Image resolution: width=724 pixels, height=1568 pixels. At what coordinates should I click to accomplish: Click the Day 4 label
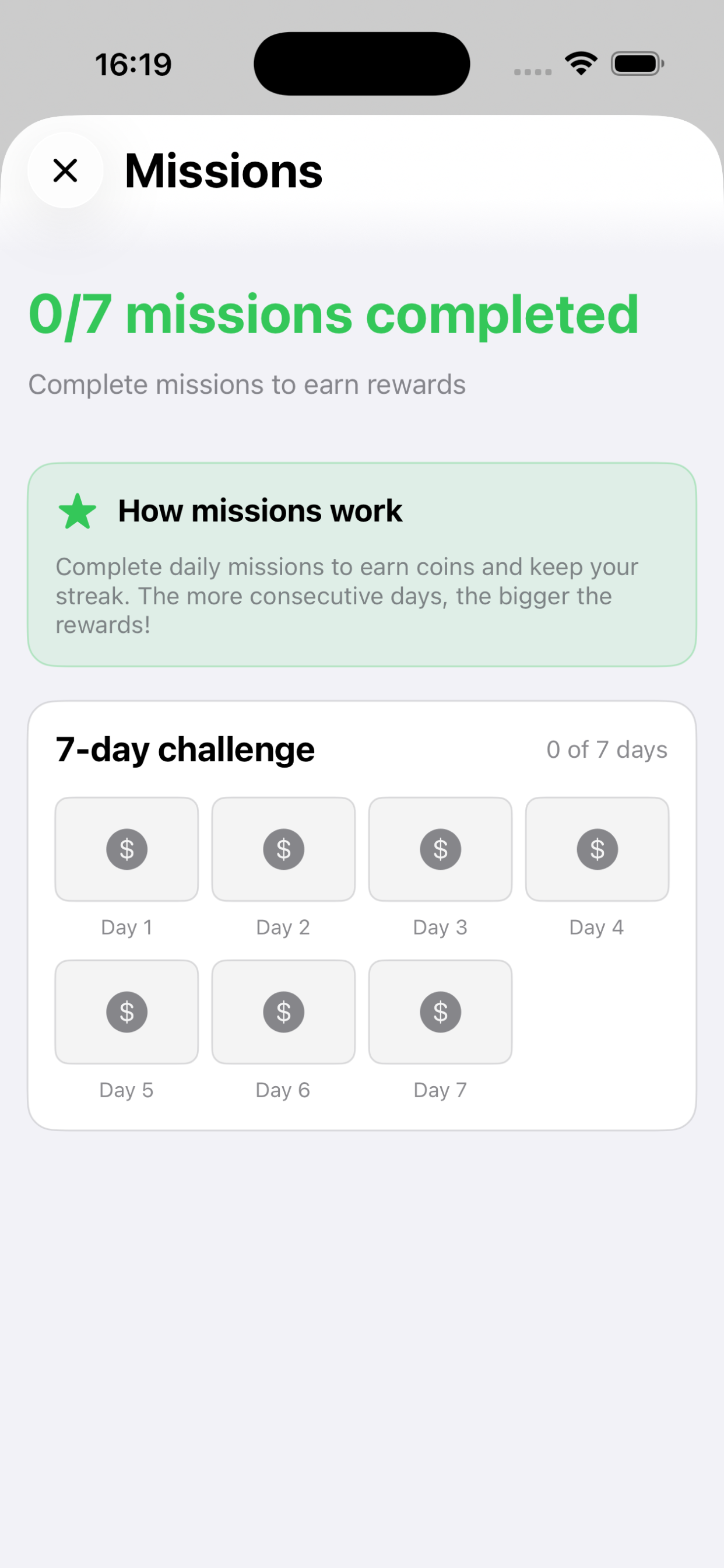597,928
